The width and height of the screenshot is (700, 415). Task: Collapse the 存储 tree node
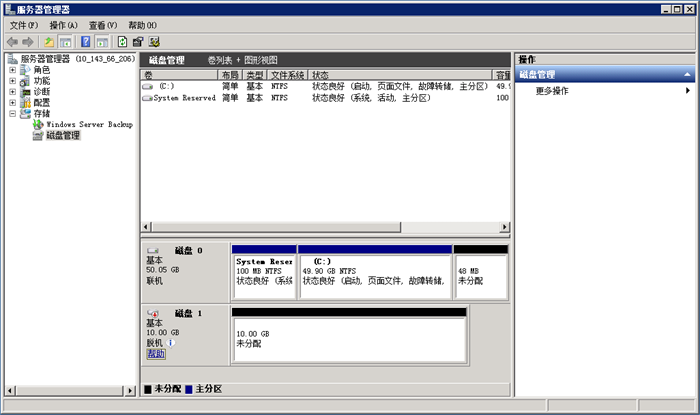[x=12, y=114]
